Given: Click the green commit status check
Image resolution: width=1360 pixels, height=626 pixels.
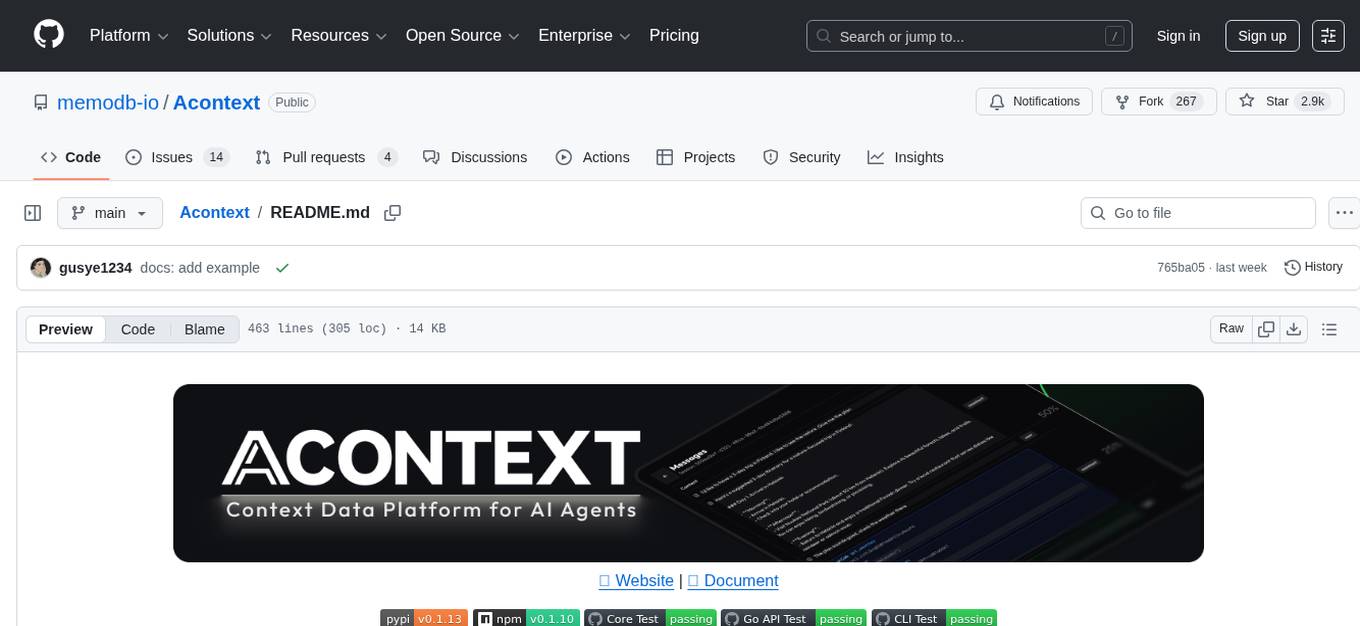Looking at the screenshot, I should click(x=282, y=267).
